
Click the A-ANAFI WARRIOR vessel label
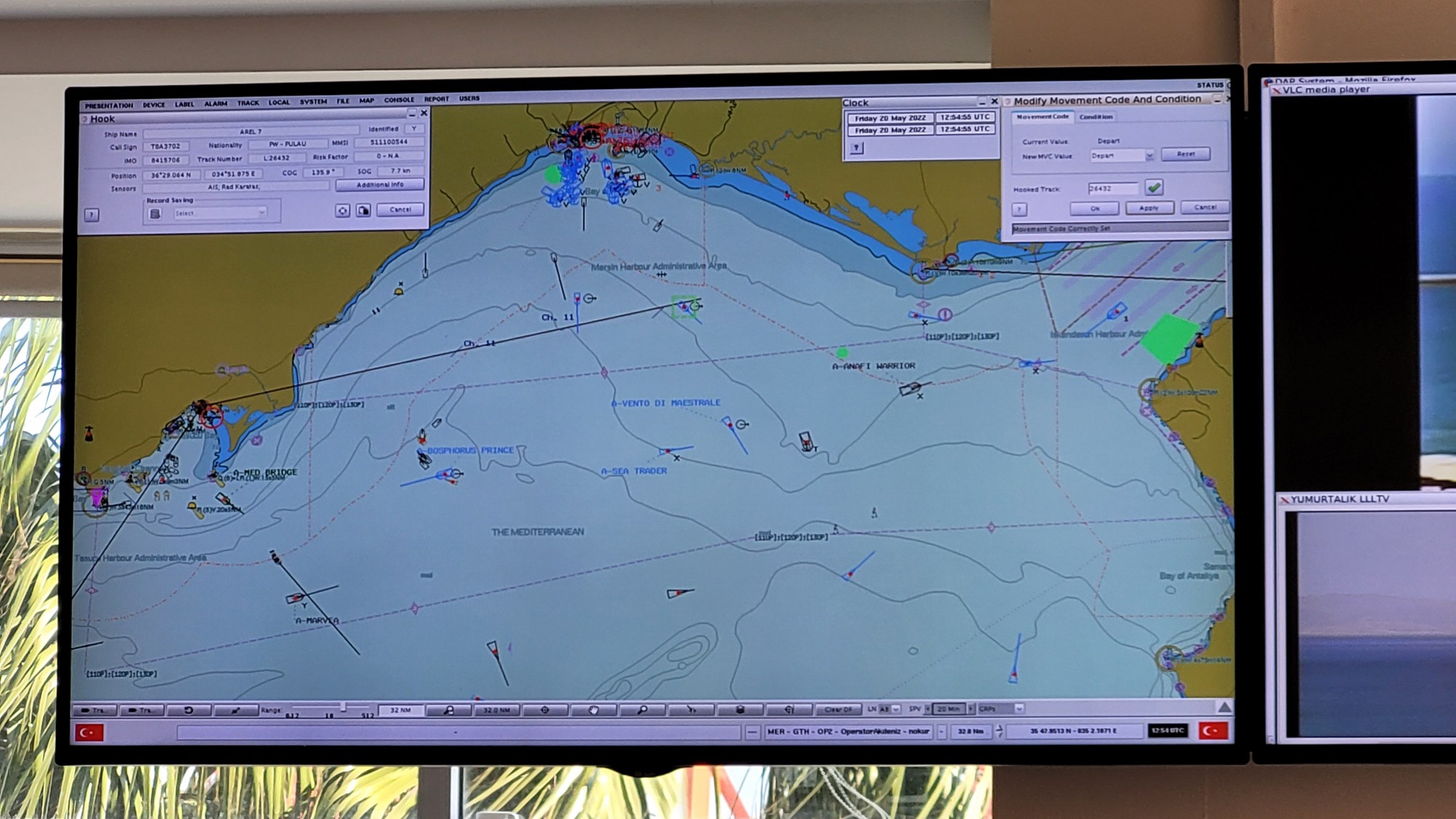tap(874, 366)
